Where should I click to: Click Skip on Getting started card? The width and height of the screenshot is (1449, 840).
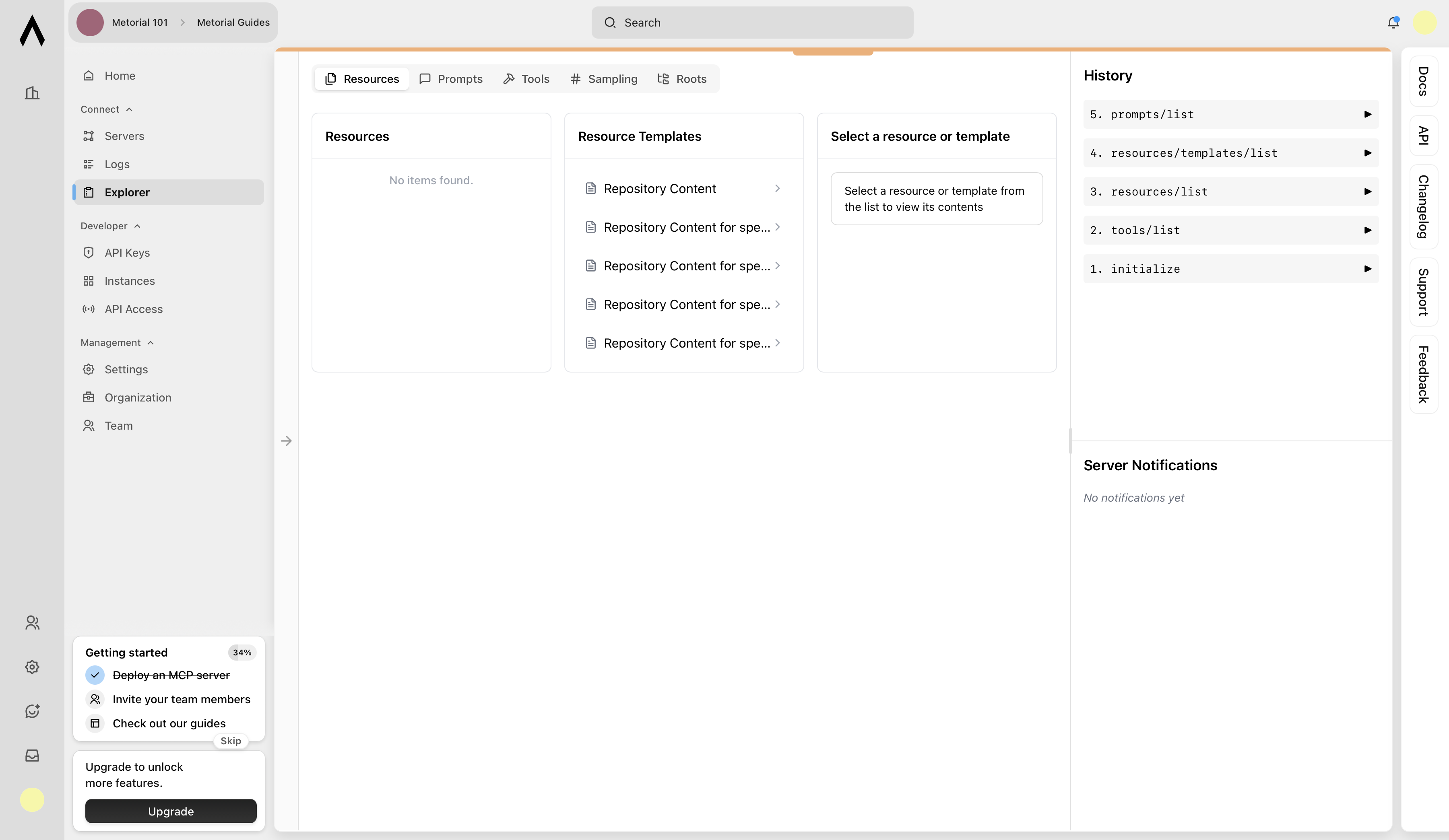(231, 741)
